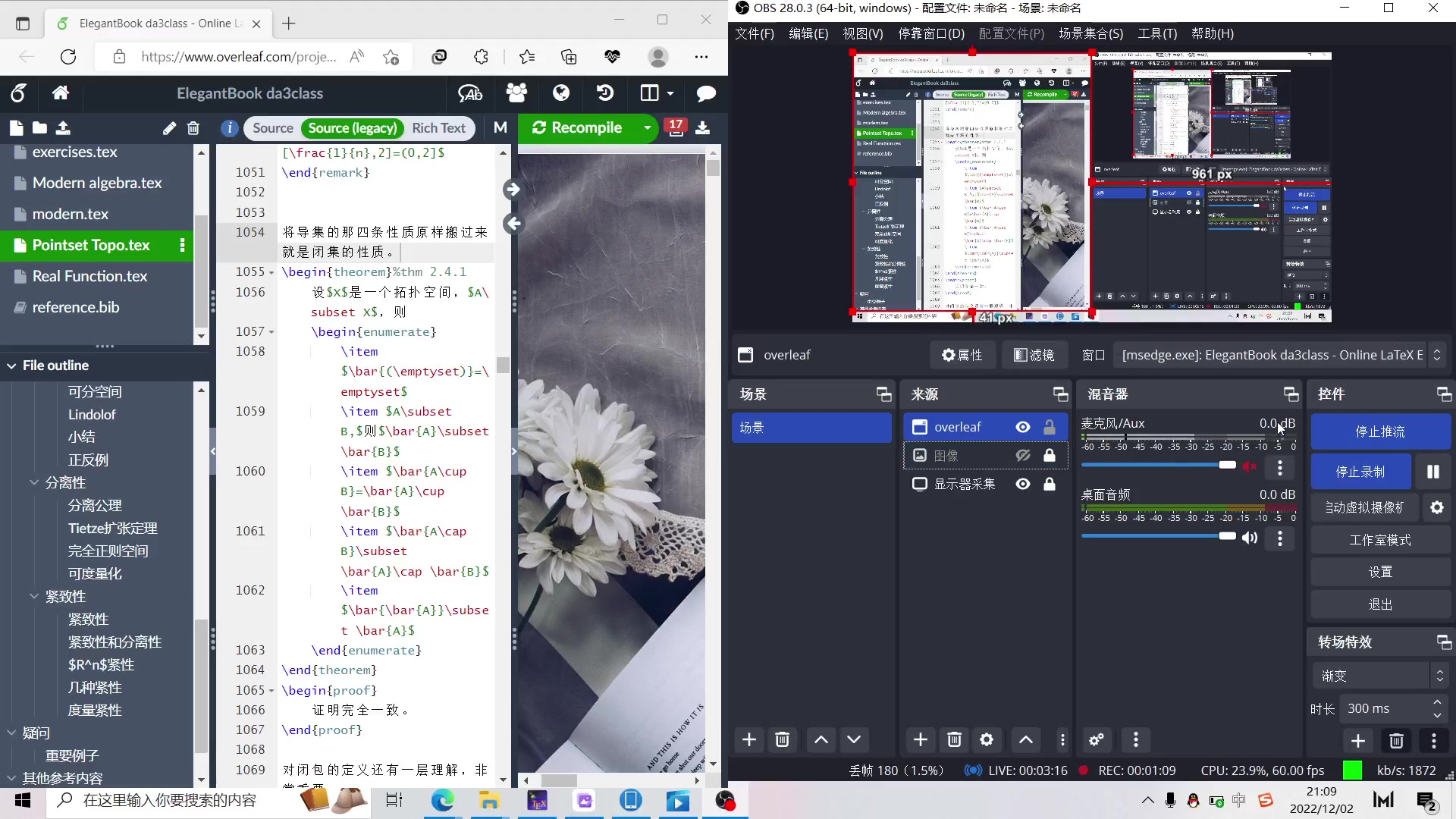Open Real Function.tex in the file list
This screenshot has width=1456, height=819.
(x=89, y=276)
